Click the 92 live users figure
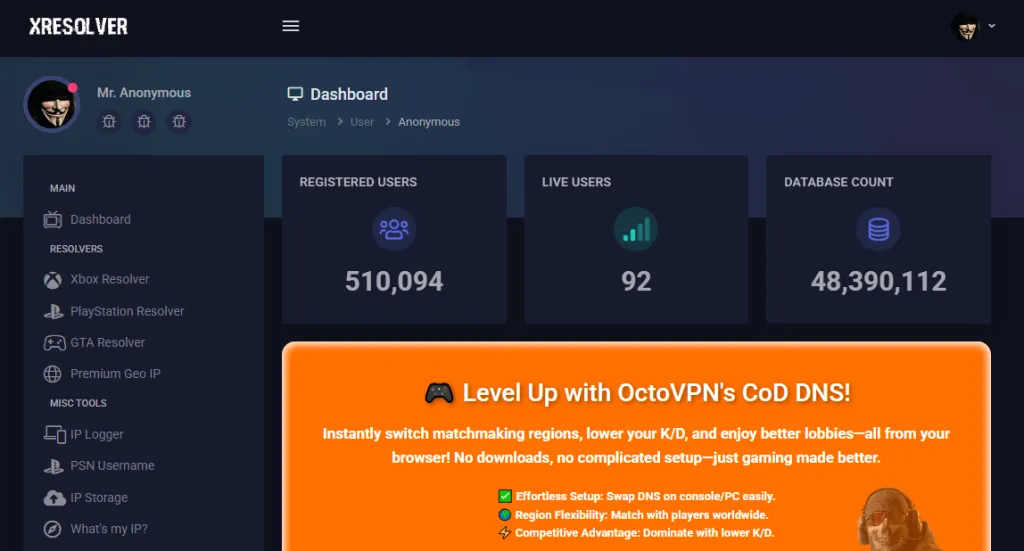 (x=636, y=281)
